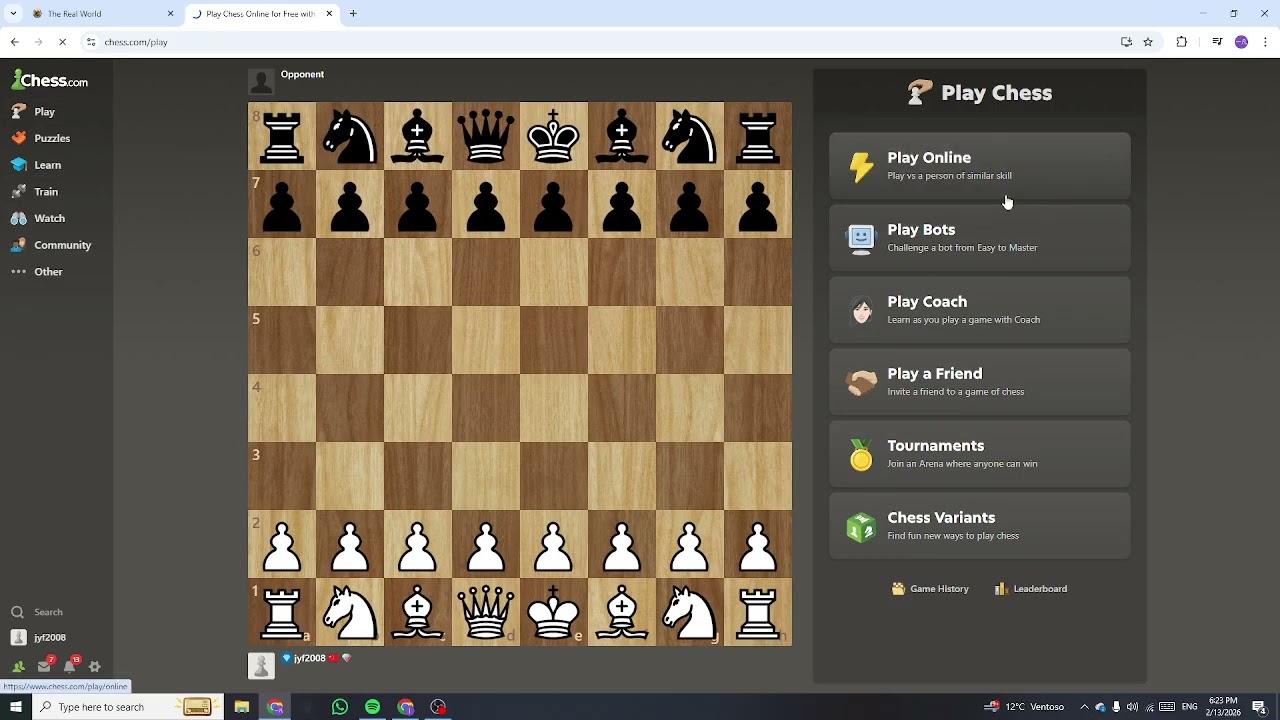Open the Play menu in the sidebar
Viewport: 1280px width, 720px height.
[56, 112]
